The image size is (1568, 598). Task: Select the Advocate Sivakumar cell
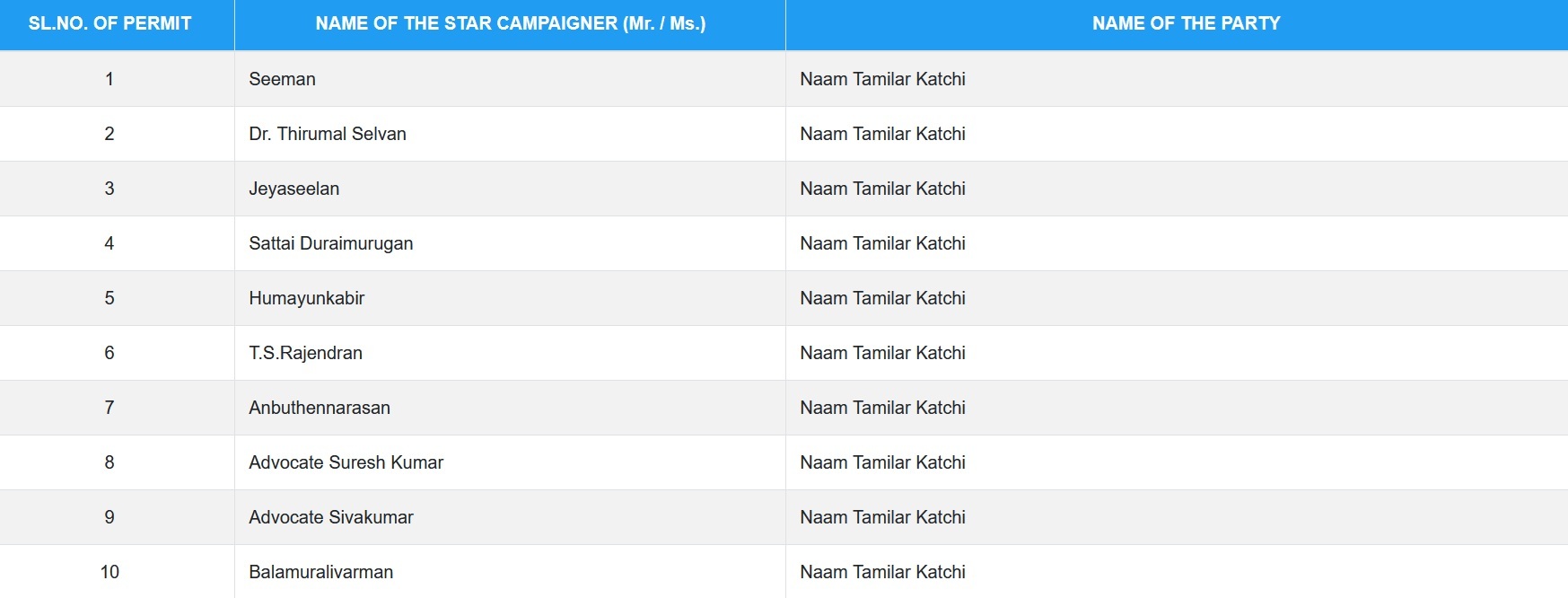click(330, 517)
